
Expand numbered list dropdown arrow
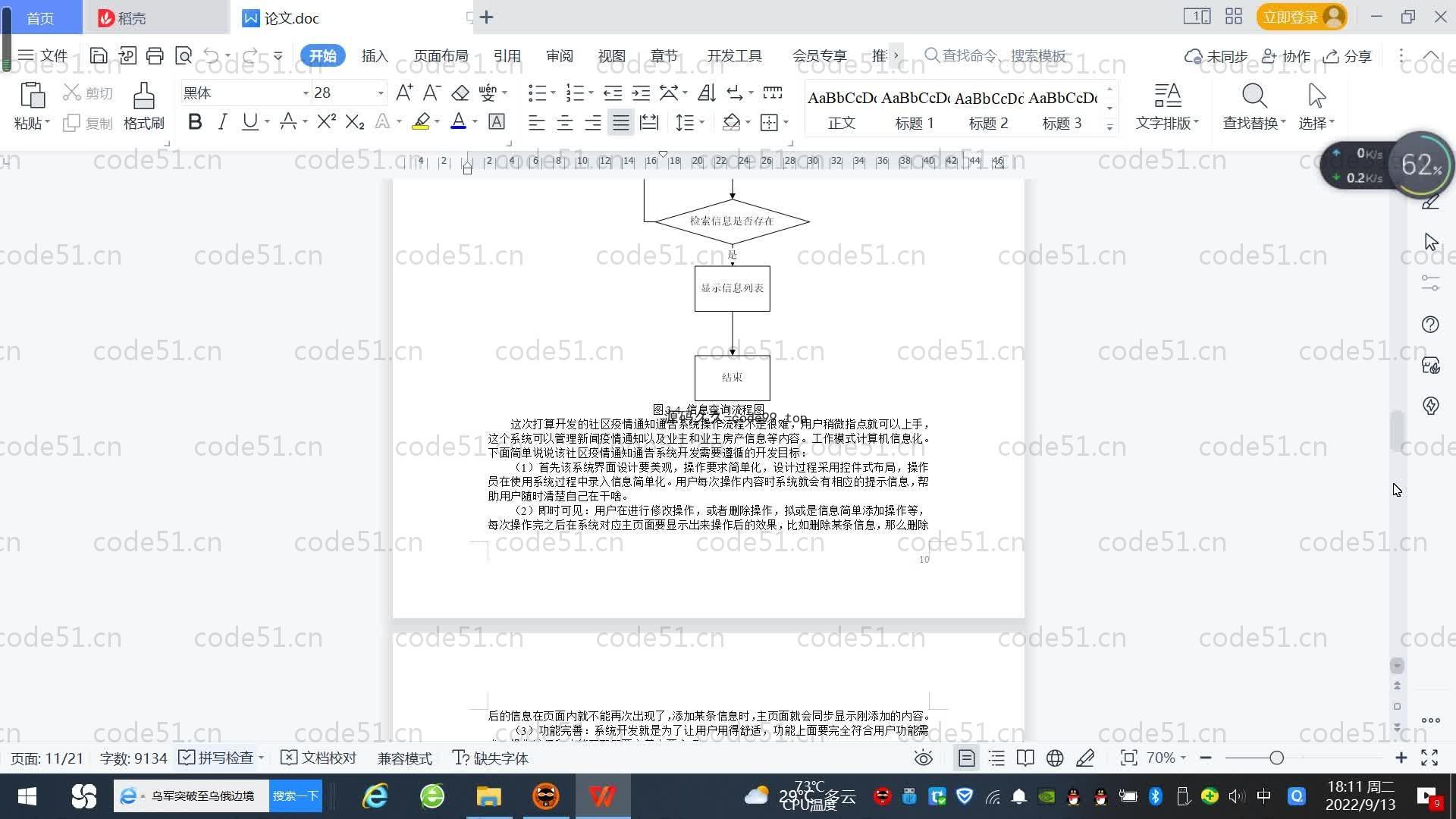click(591, 93)
